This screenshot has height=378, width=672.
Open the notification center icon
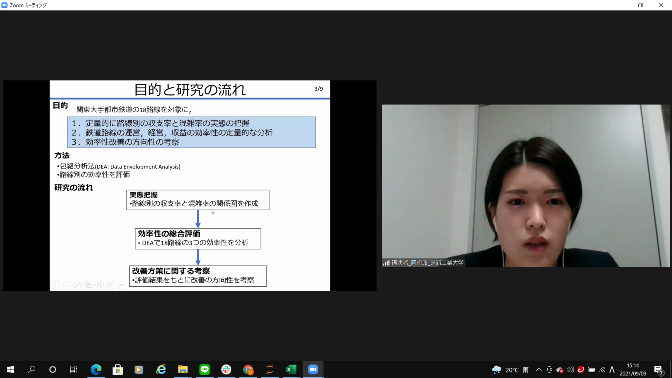[659, 370]
